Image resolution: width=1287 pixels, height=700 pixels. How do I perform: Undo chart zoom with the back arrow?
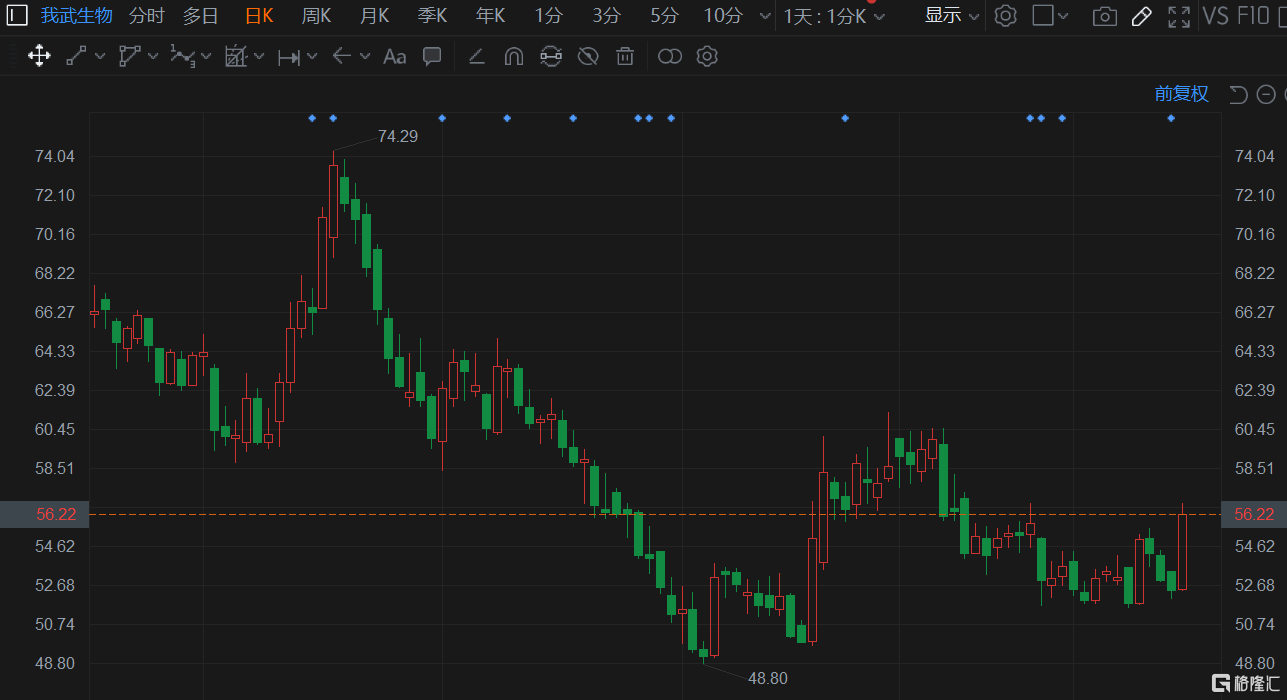tap(1238, 94)
